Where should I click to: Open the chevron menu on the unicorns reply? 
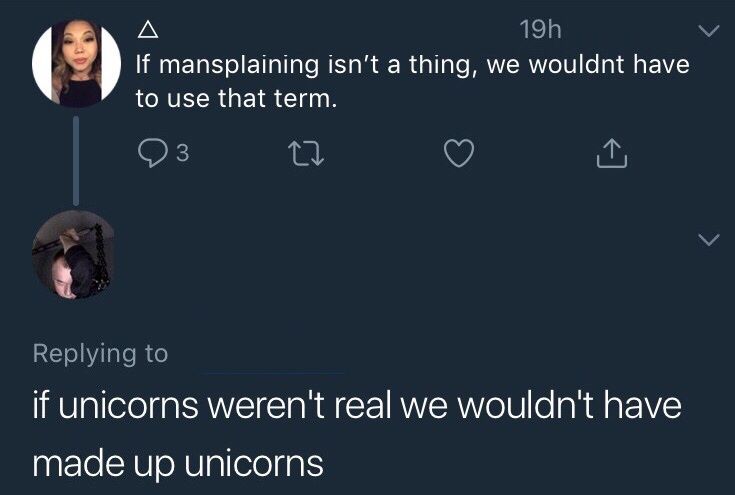click(x=708, y=239)
